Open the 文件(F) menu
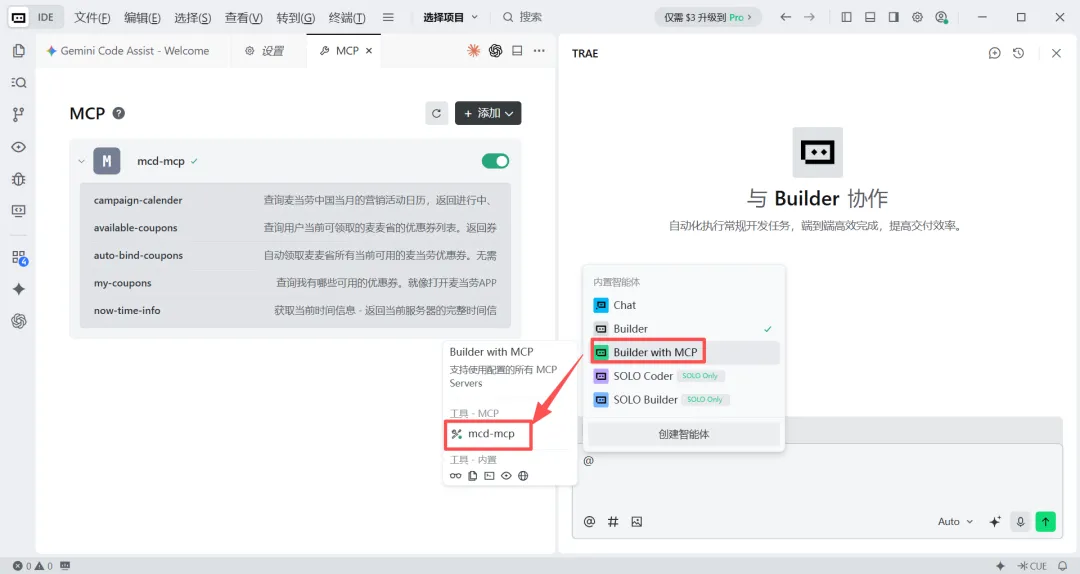This screenshot has width=1080, height=574. [x=92, y=17]
